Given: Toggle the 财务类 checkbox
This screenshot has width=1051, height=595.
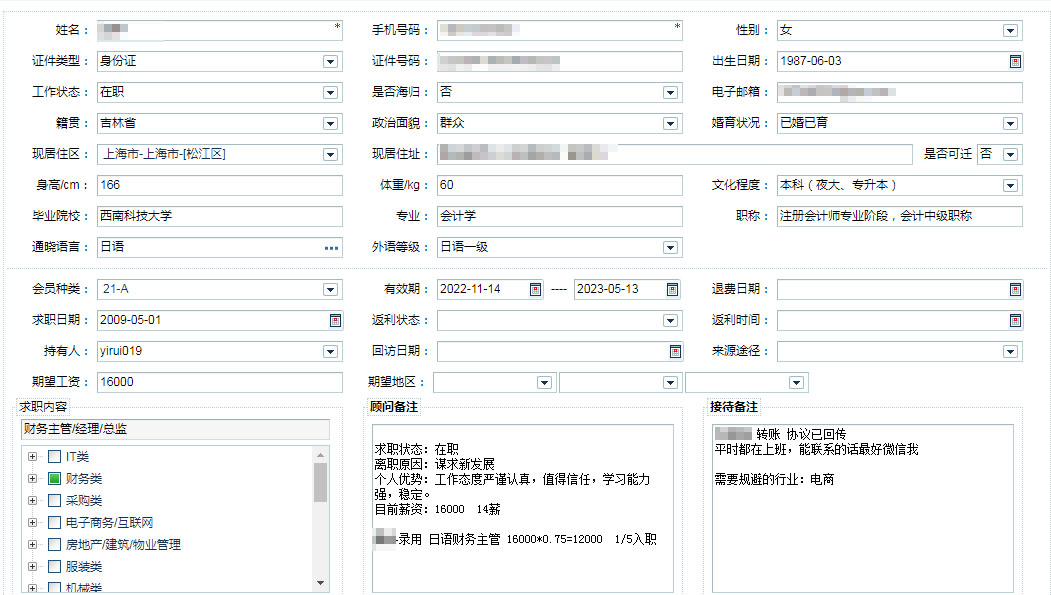Looking at the screenshot, I should click(55, 478).
